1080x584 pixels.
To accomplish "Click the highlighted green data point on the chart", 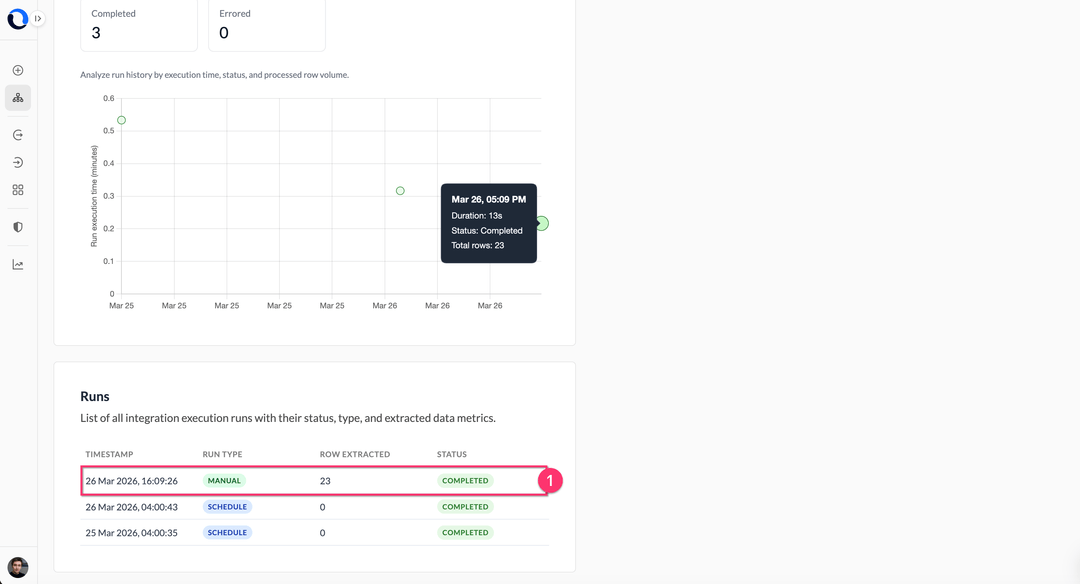I will tap(541, 223).
